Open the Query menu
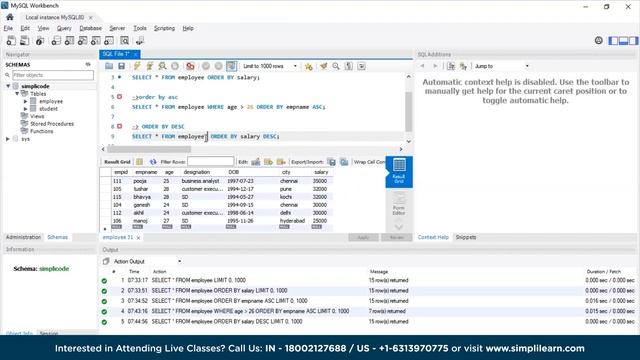The height and width of the screenshot is (360, 640). coord(64,28)
